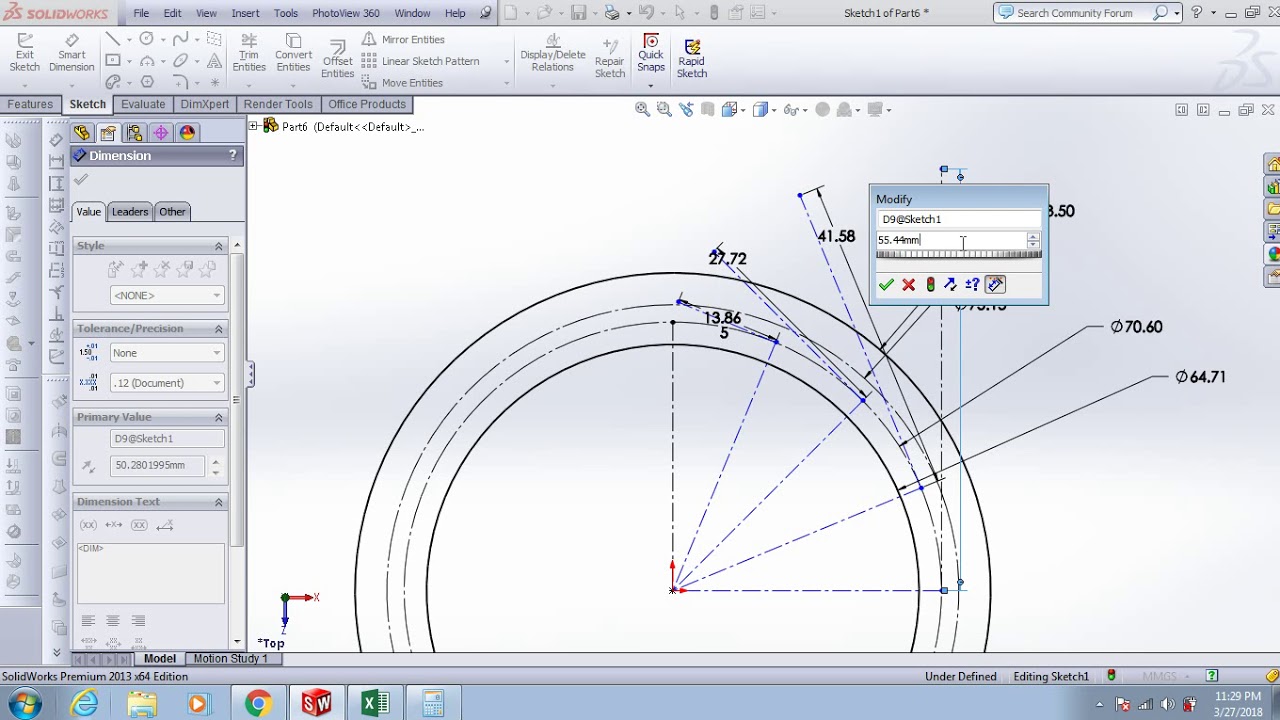Select the Polygon sketch tool

147,82
